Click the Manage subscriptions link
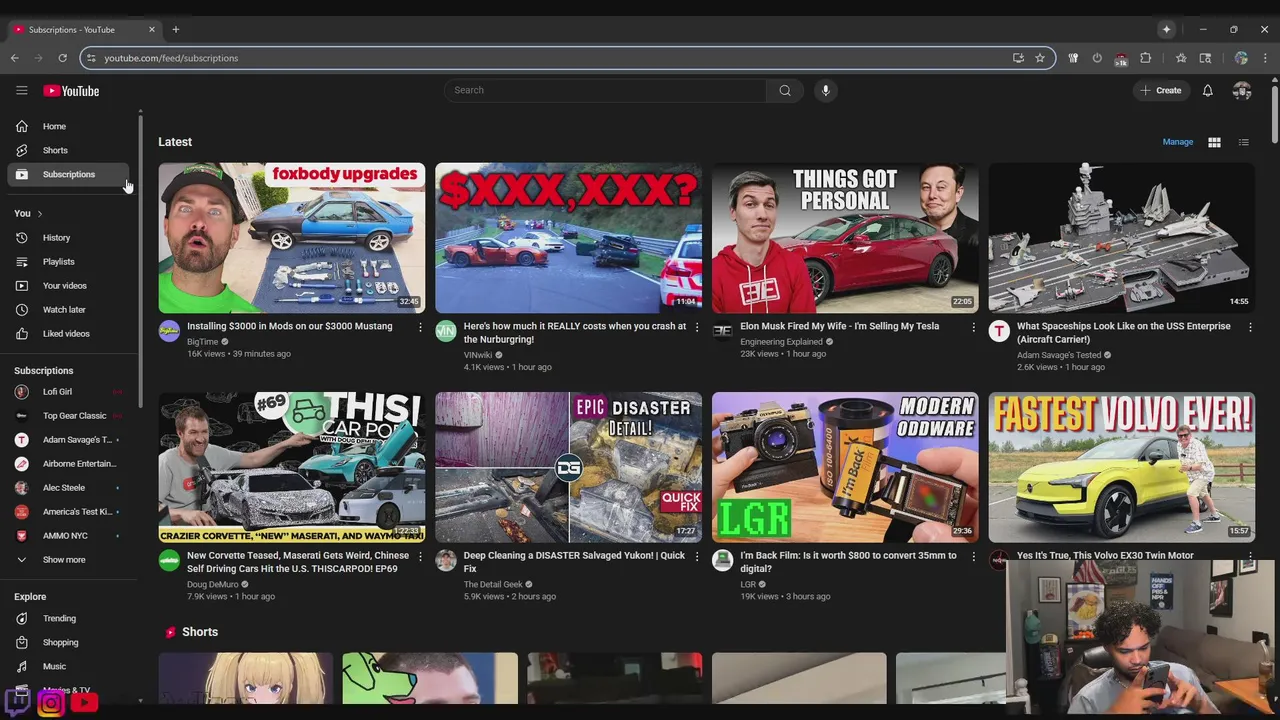This screenshot has width=1280, height=720. [1177, 142]
